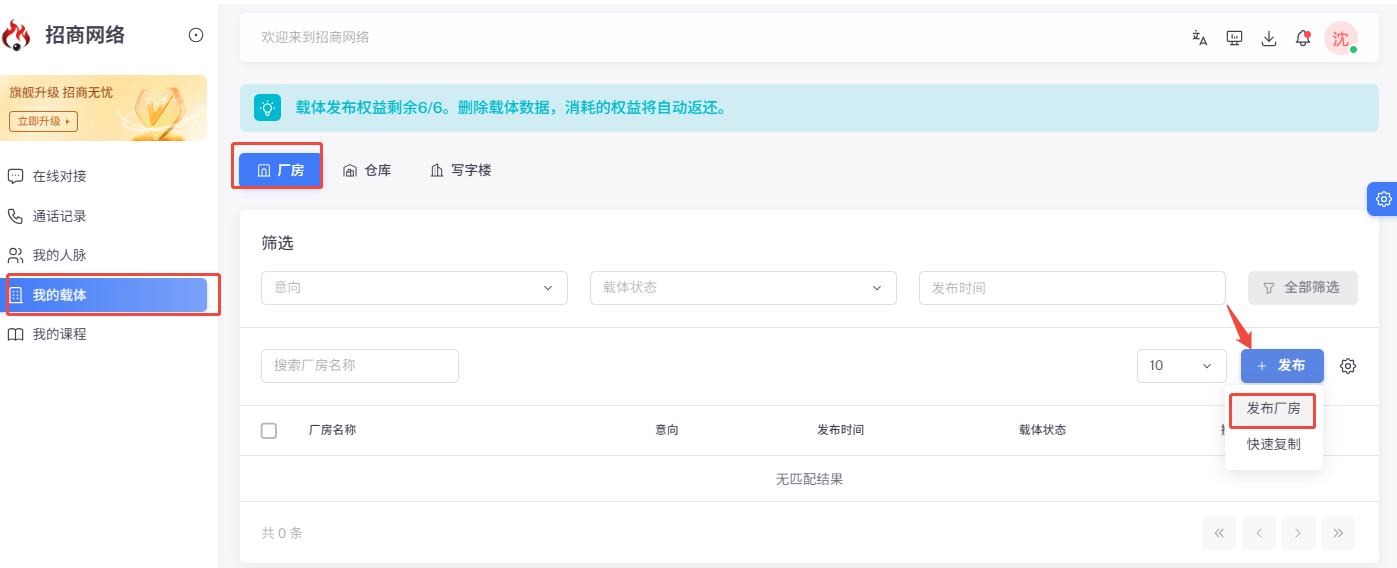Click the 写字楼 office building icon
Image resolution: width=1397 pixels, height=568 pixels.
[x=436, y=170]
